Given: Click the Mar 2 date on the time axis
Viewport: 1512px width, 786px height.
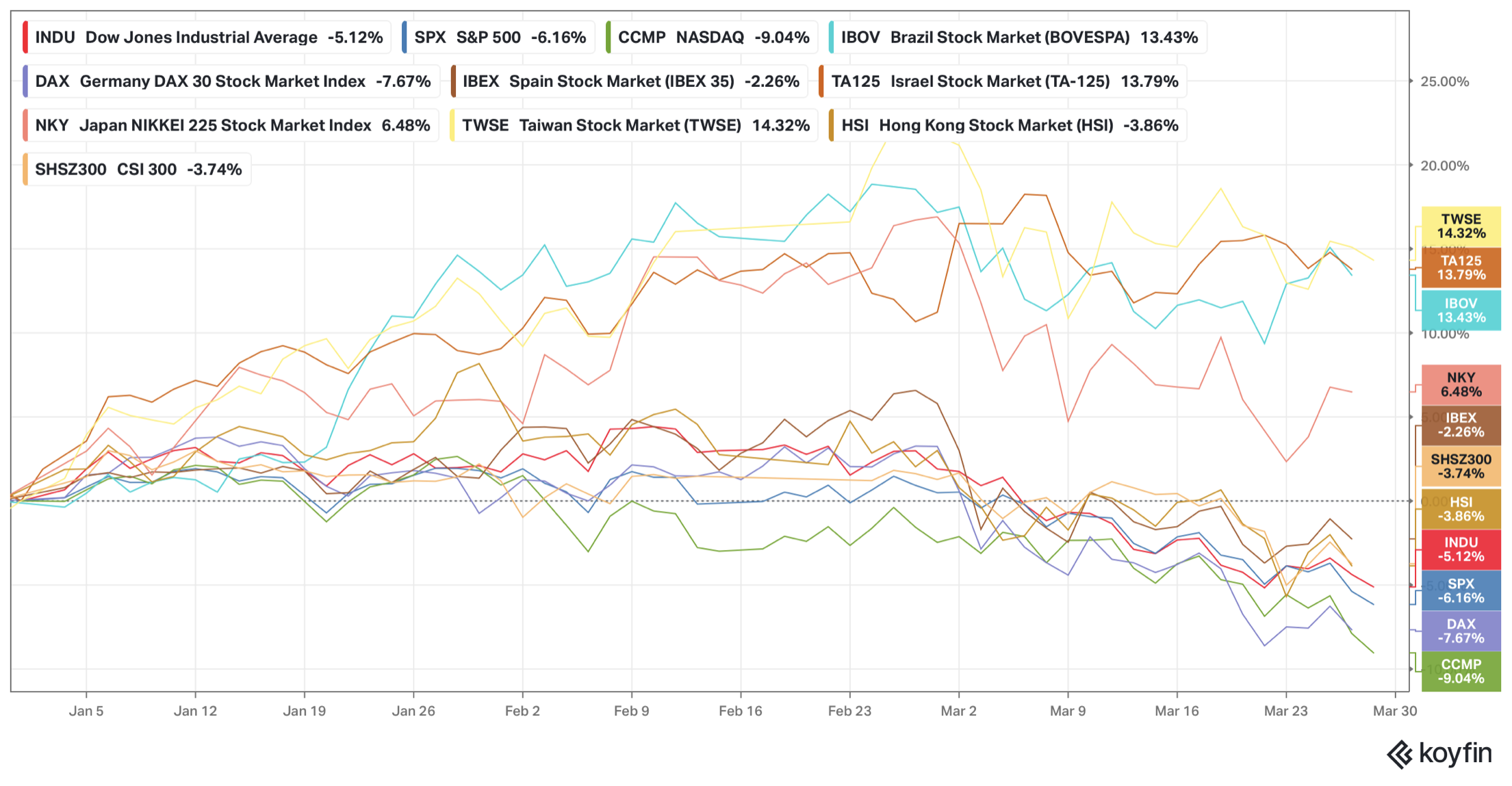Looking at the screenshot, I should (958, 711).
